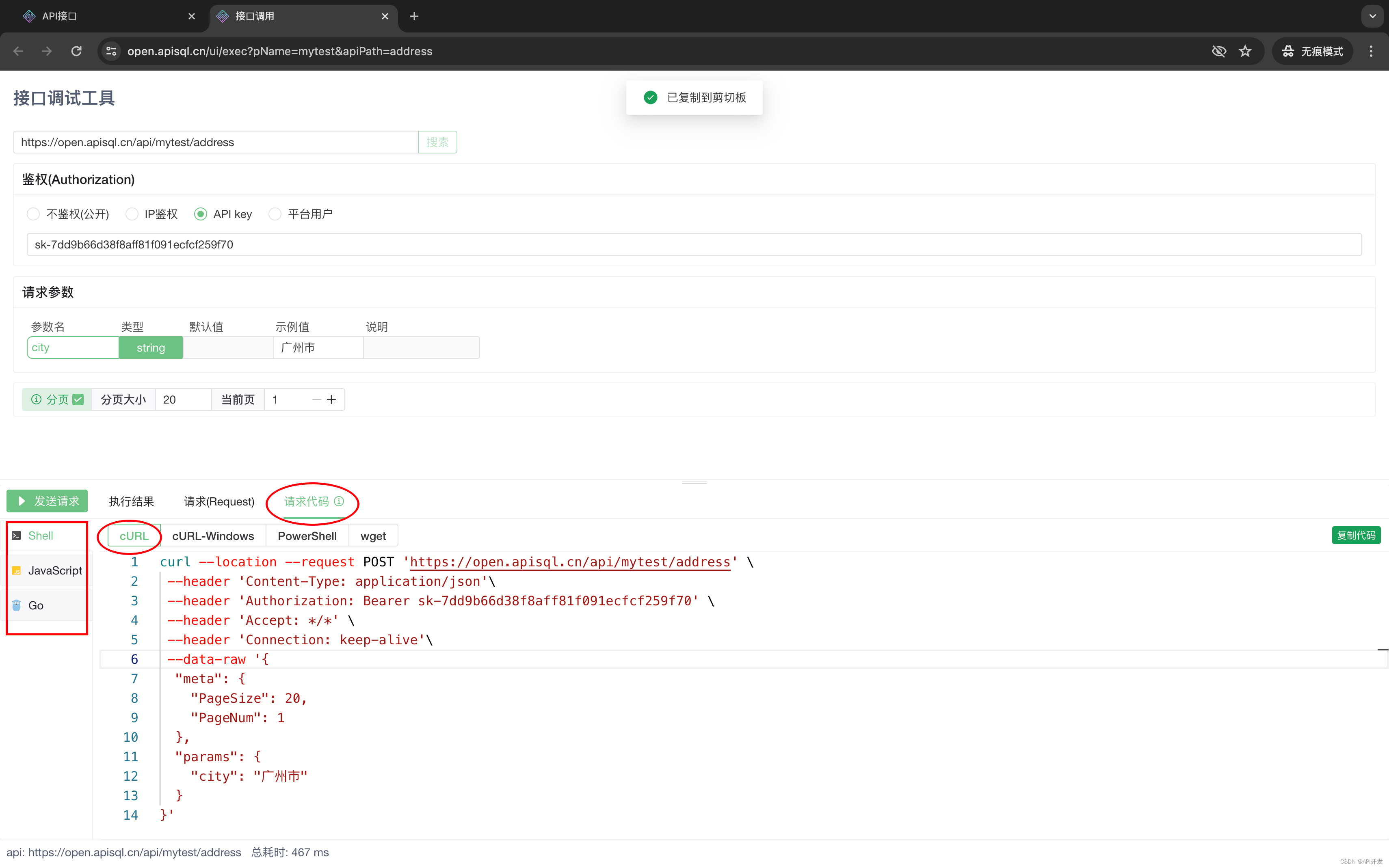Click site info icon in address bar

point(111,51)
